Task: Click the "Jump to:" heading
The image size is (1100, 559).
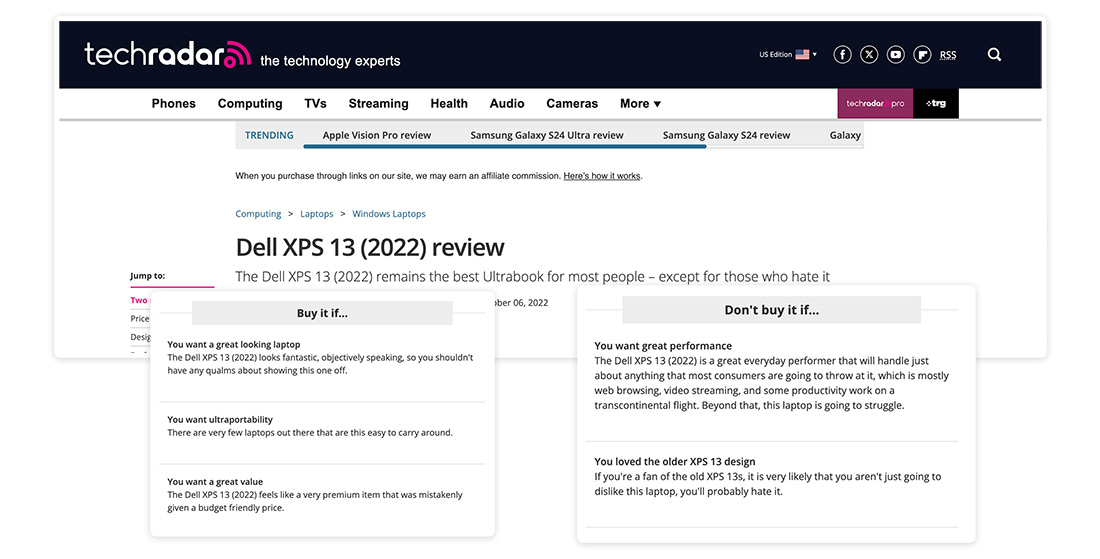Action: coord(147,276)
